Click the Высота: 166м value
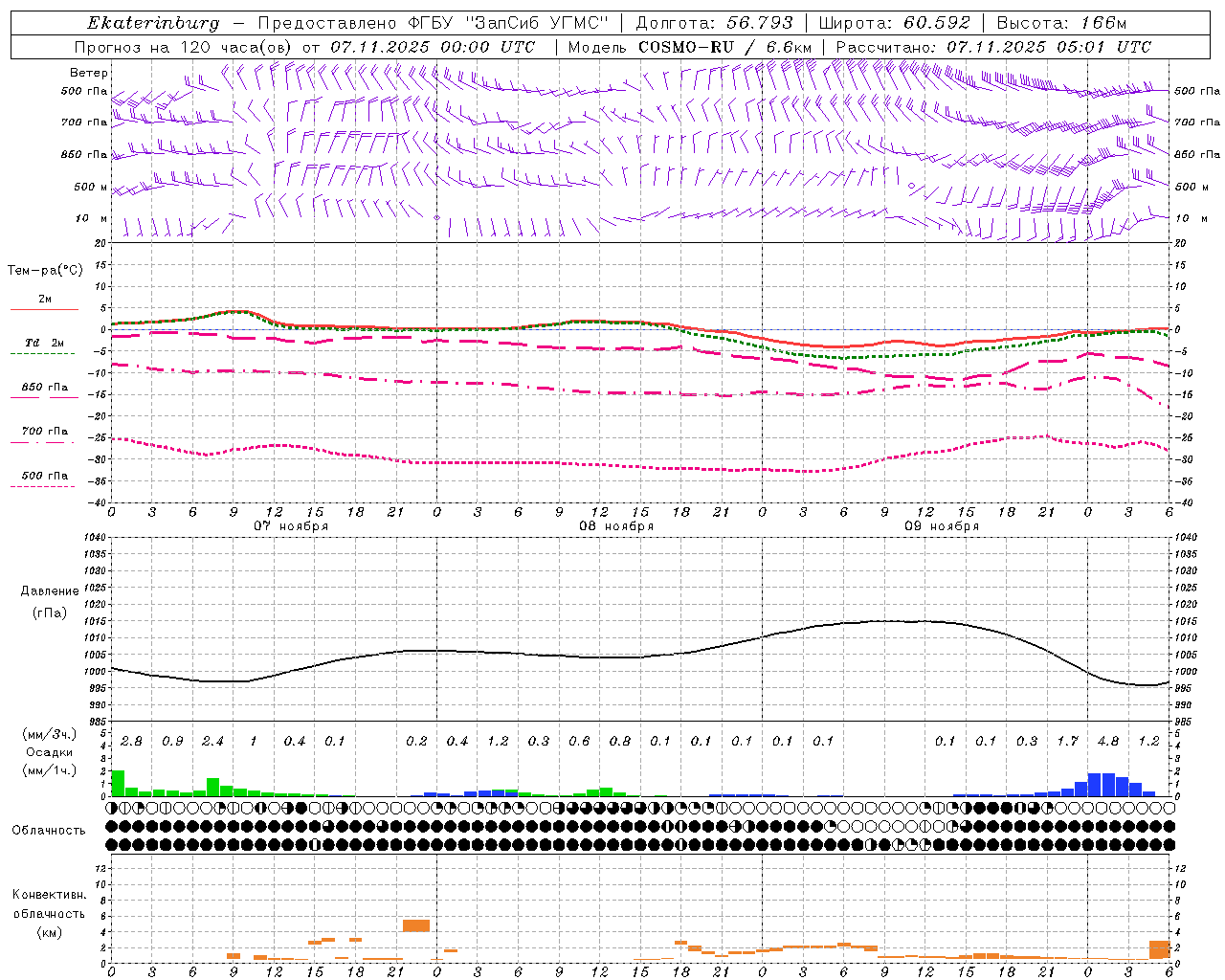 point(1061,23)
